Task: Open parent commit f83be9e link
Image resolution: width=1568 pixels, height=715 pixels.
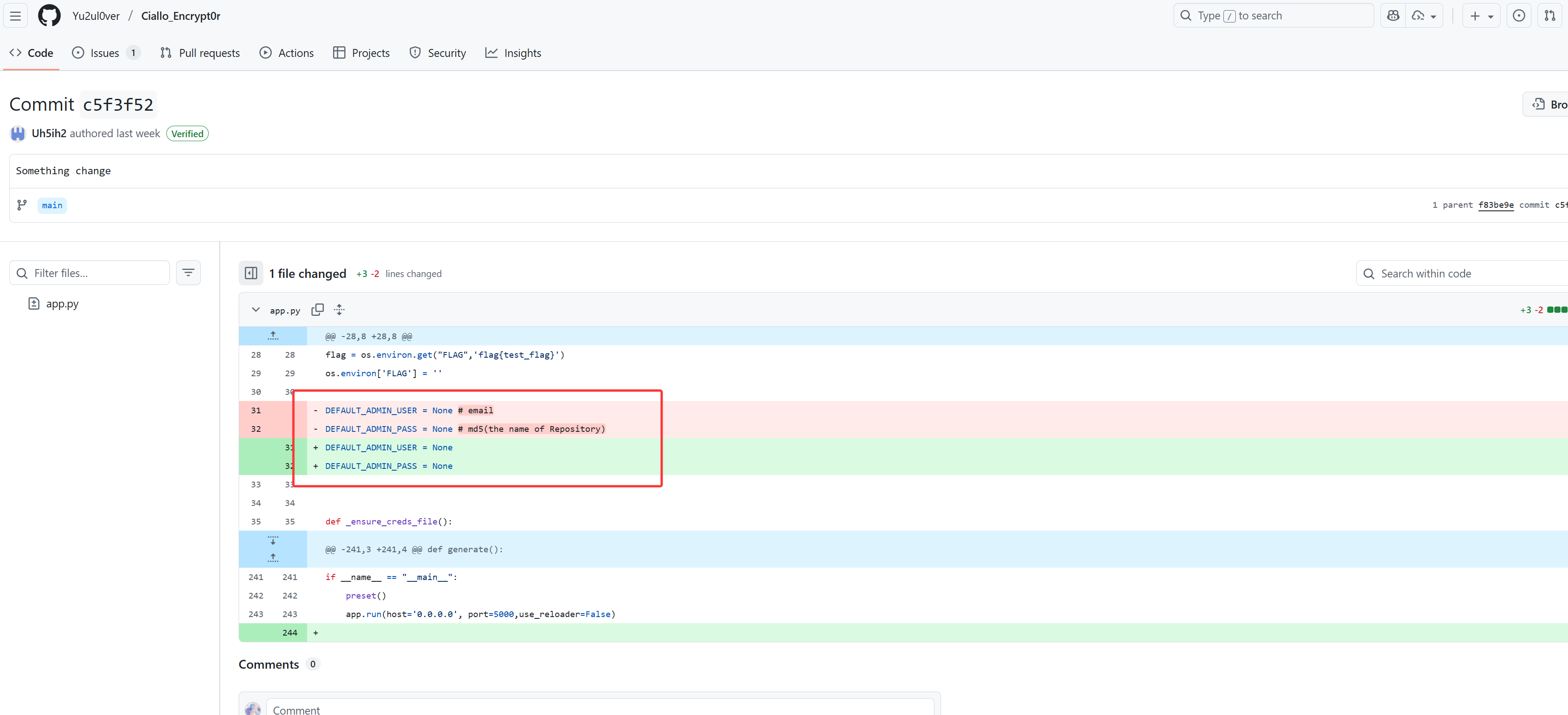Action: tap(1496, 205)
